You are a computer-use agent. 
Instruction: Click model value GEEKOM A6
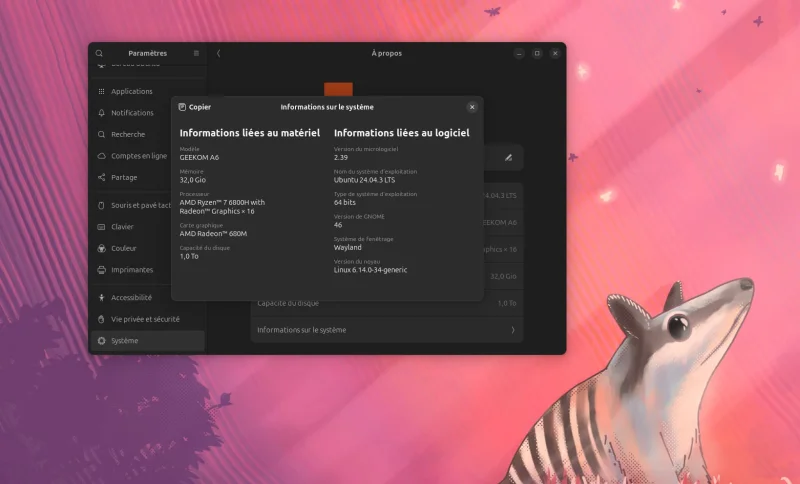tap(199, 158)
